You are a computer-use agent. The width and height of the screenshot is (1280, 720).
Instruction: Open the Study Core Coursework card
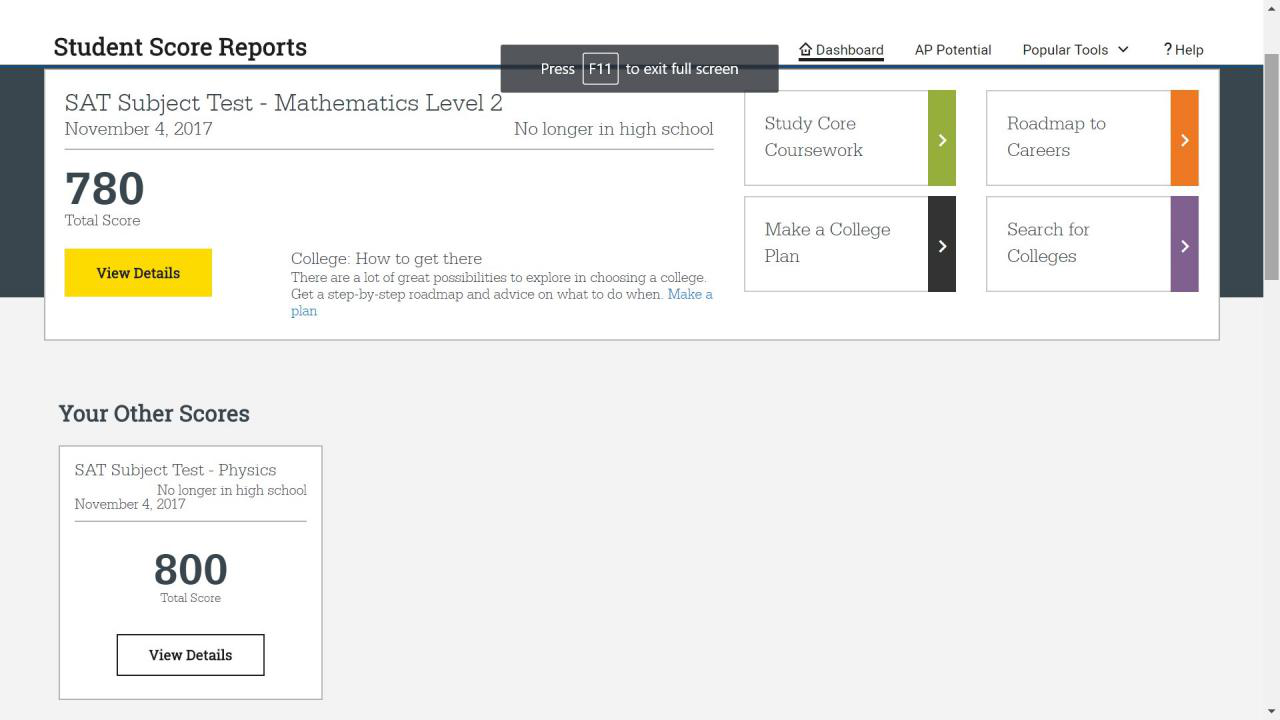coord(850,138)
